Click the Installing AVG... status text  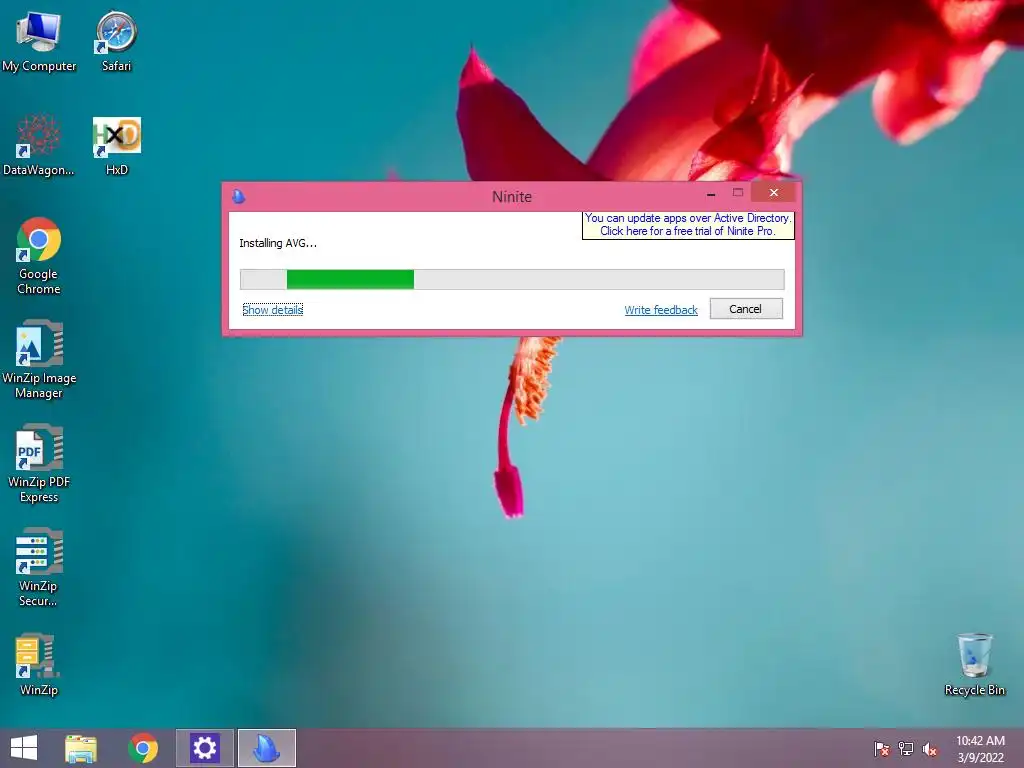278,243
